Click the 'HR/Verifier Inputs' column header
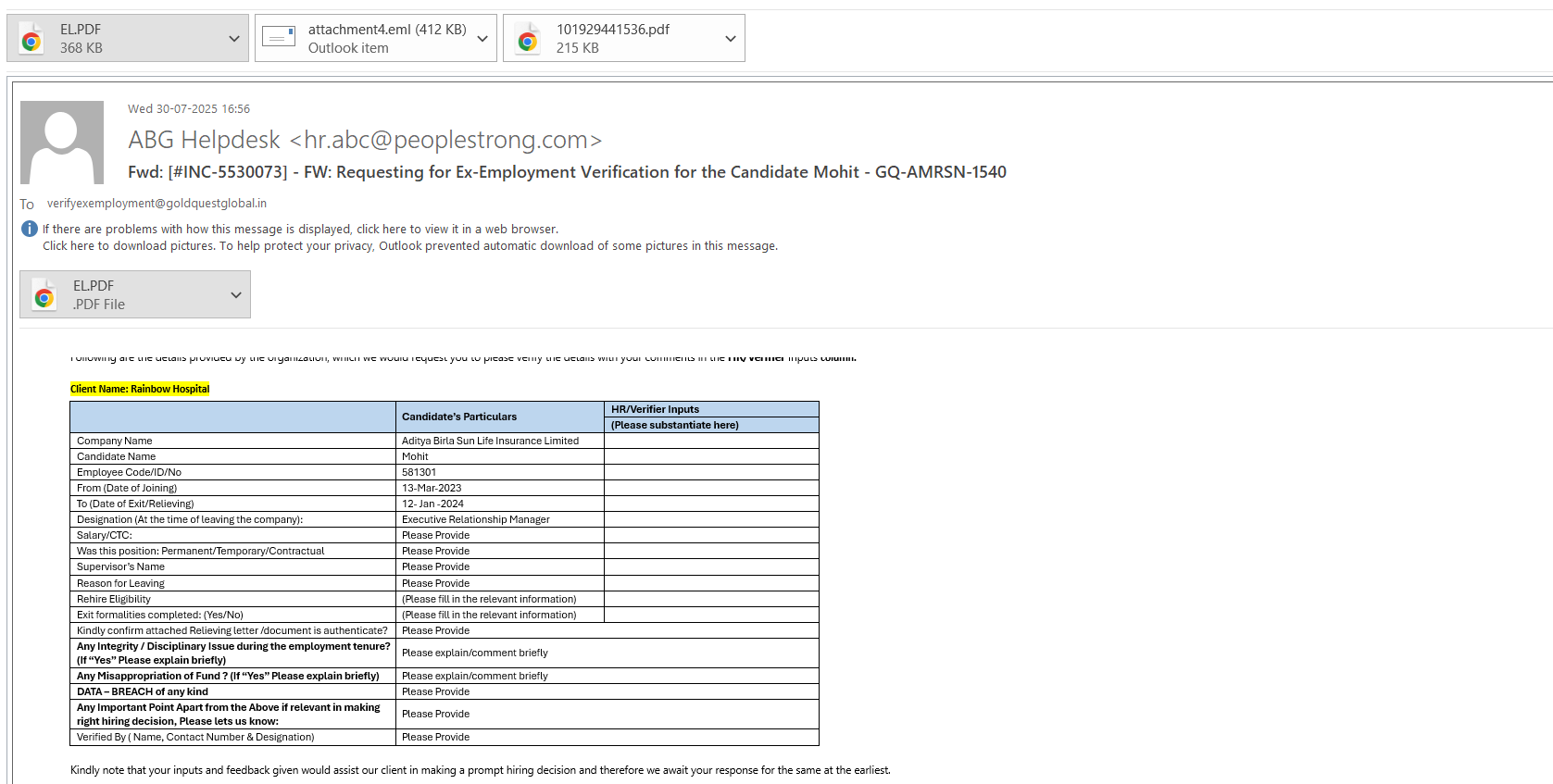Image resolution: width=1553 pixels, height=784 pixels. tap(655, 409)
